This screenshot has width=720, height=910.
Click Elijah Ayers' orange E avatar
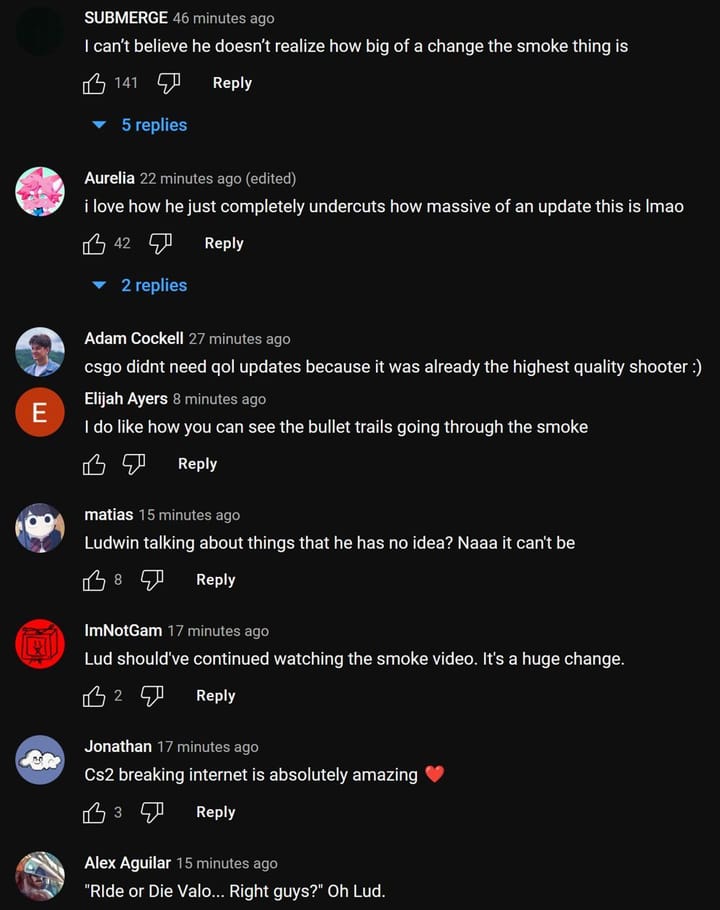pyautogui.click(x=40, y=412)
